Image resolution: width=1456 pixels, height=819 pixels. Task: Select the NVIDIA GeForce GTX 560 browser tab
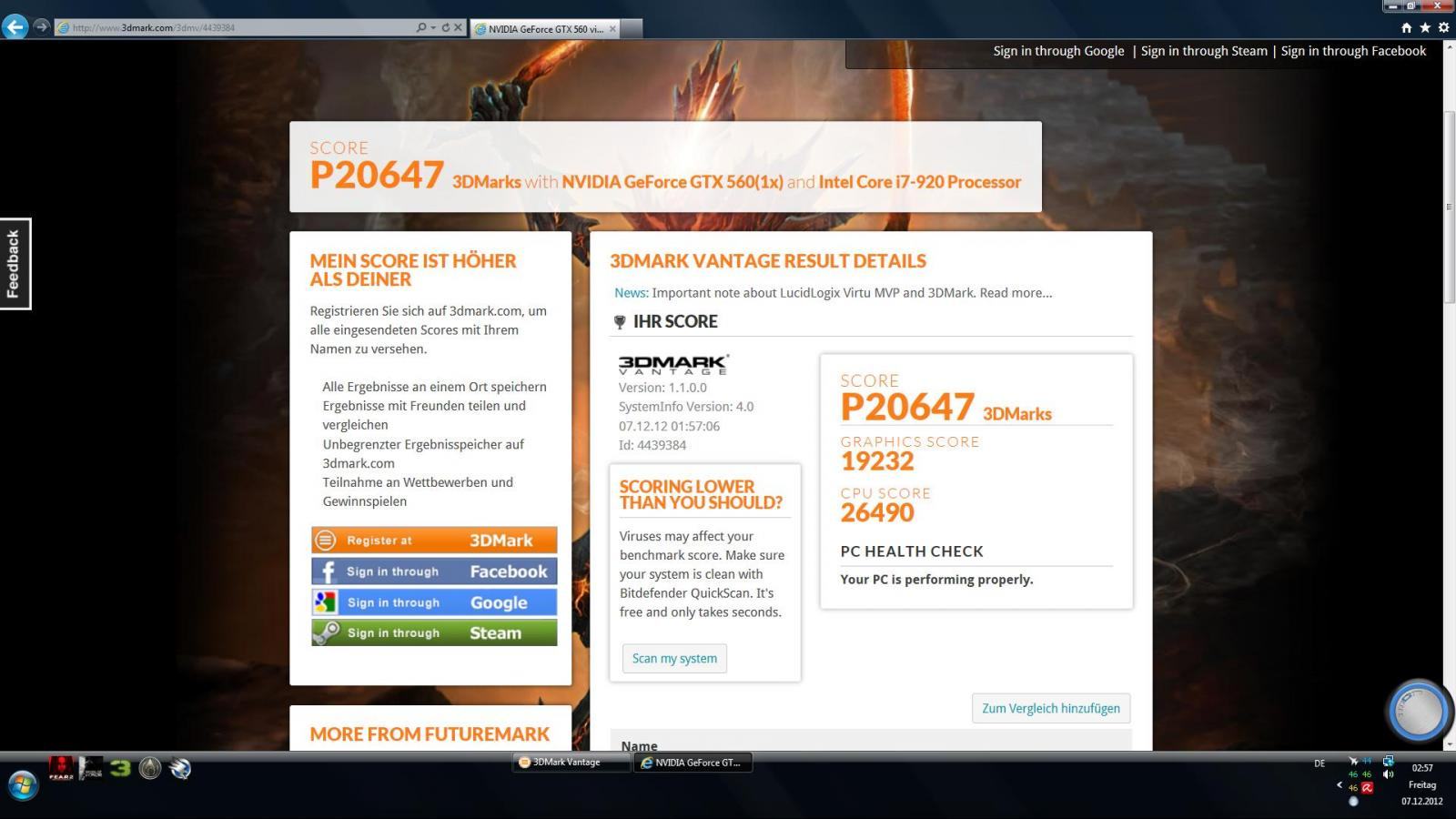(544, 29)
